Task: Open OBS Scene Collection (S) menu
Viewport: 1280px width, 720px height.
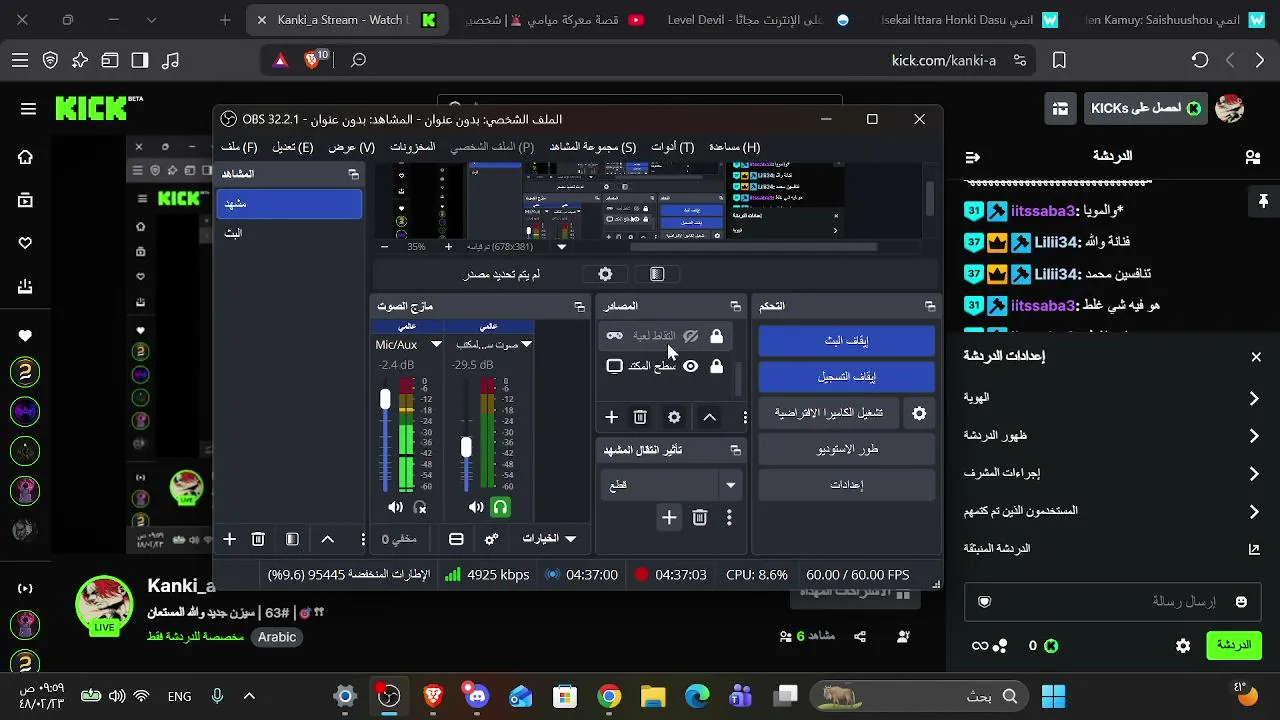Action: click(593, 147)
